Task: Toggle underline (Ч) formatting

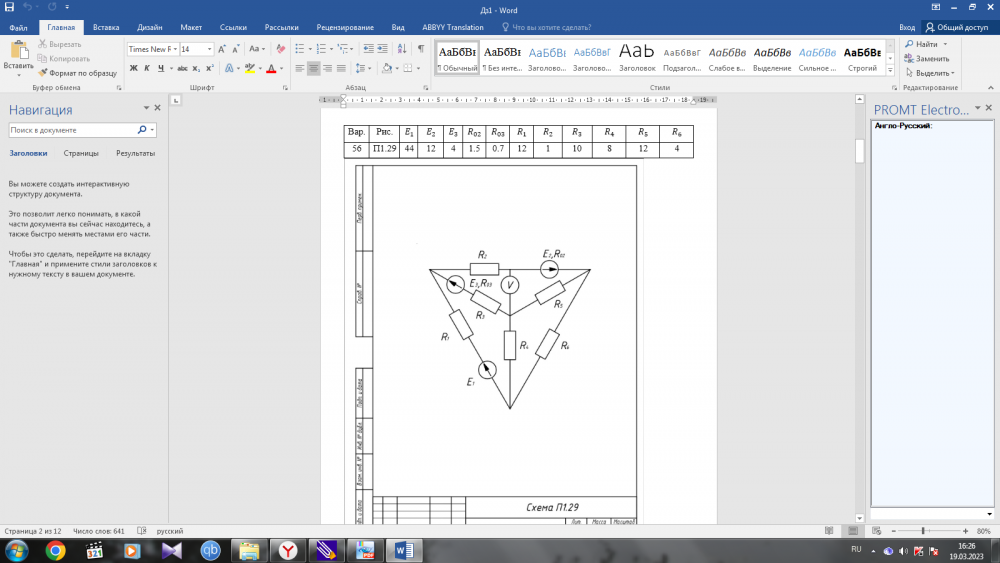Action: pos(161,68)
